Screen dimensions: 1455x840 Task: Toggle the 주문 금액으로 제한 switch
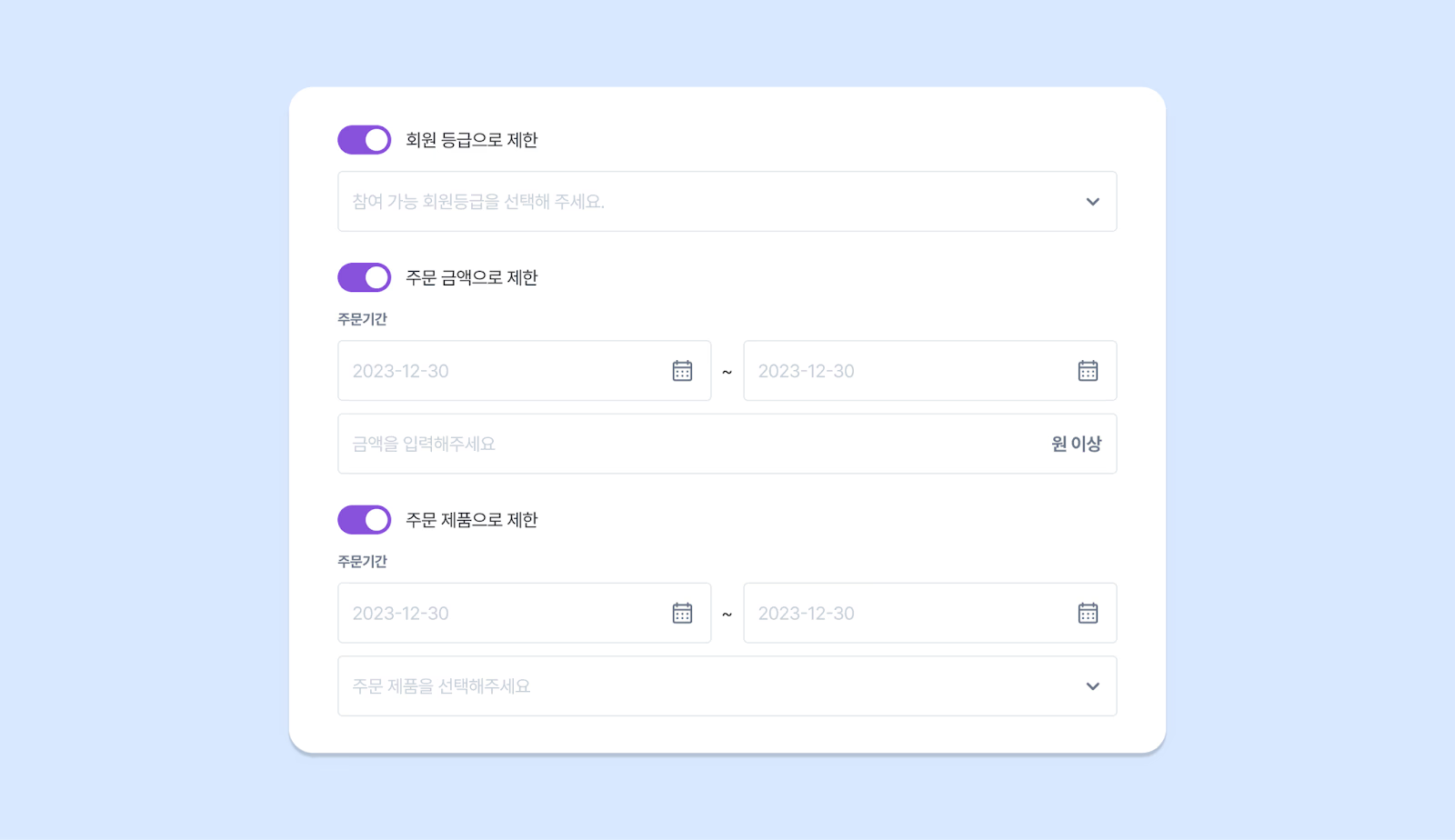tap(365, 277)
